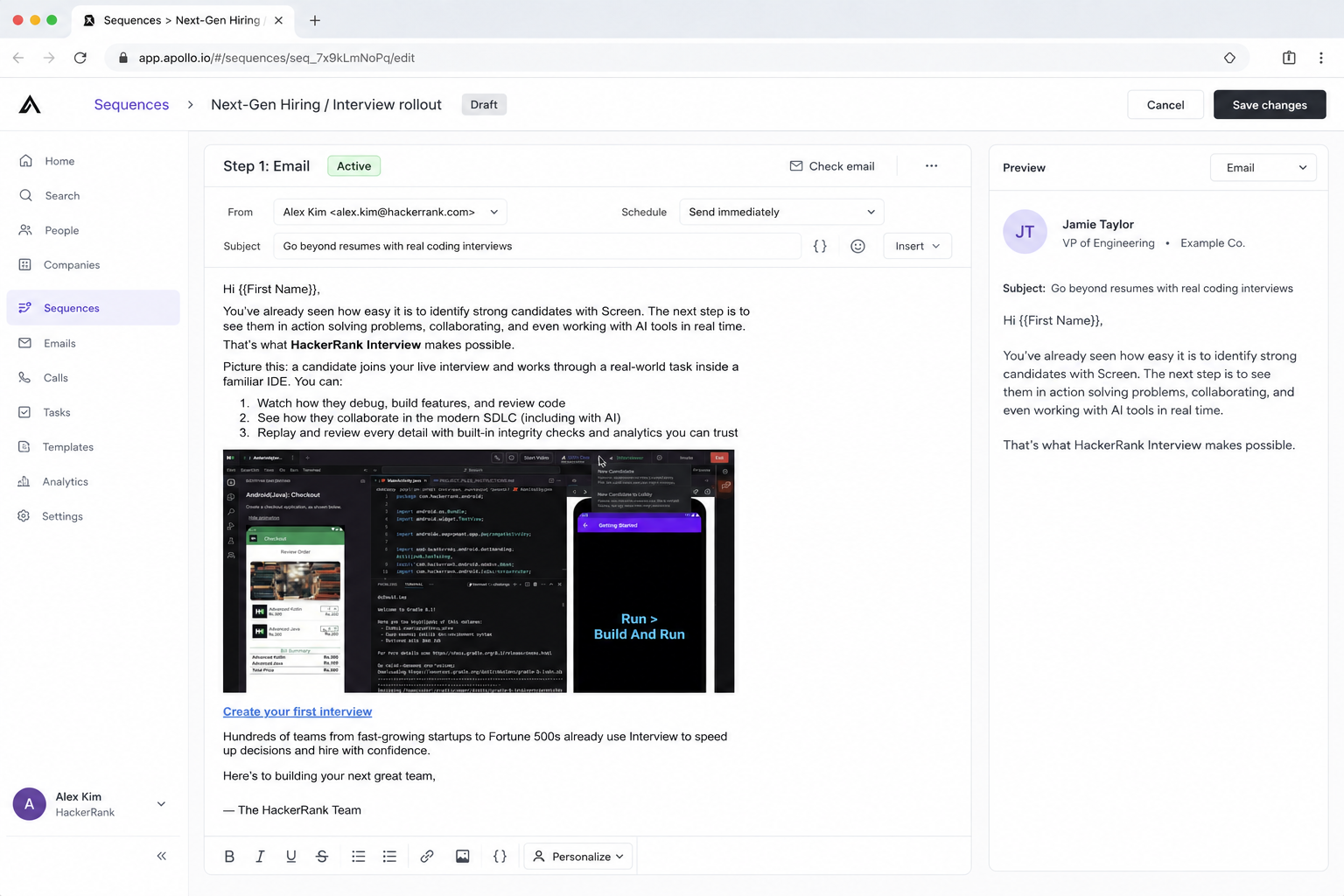Insert a hyperlink with link icon
The width and height of the screenshot is (1344, 896).
(x=427, y=857)
